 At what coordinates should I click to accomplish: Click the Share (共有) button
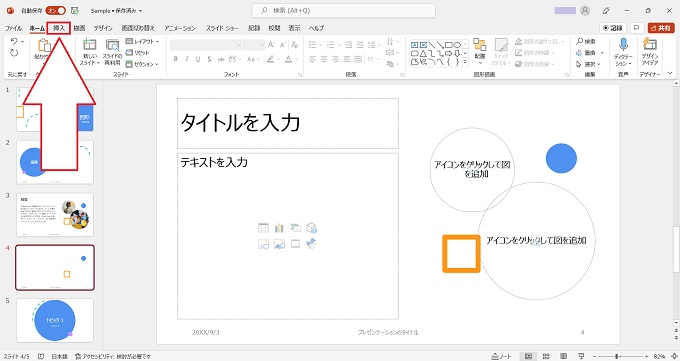(661, 28)
